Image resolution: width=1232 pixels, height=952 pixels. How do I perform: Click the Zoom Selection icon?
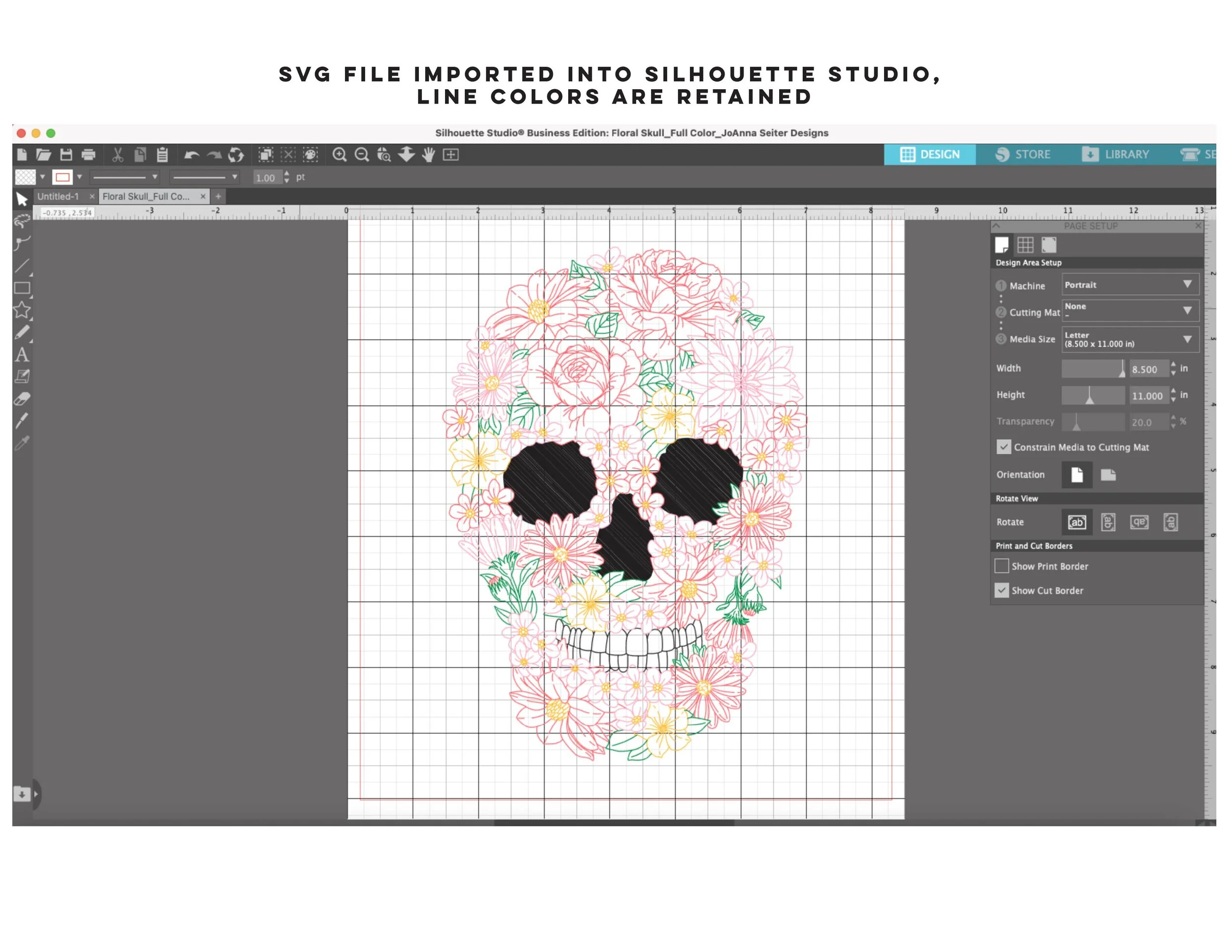click(384, 155)
